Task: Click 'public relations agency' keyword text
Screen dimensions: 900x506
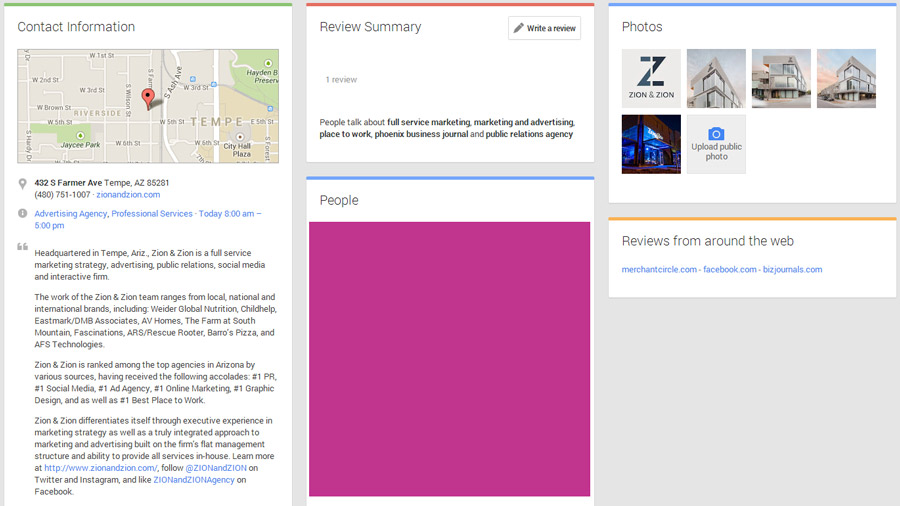Action: click(529, 134)
